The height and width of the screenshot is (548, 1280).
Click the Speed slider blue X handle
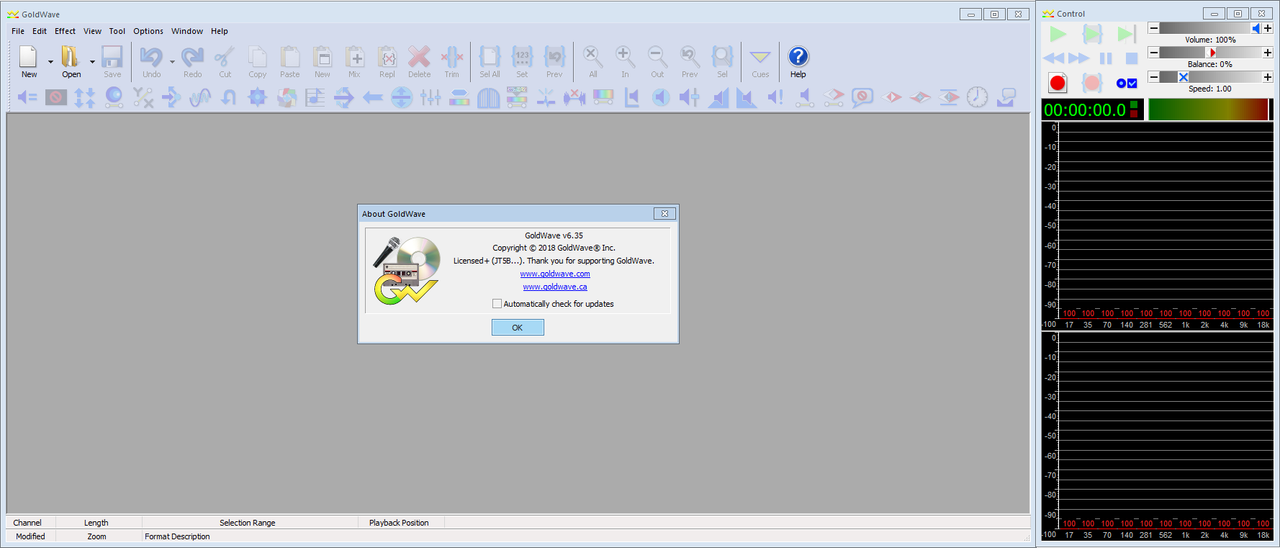(1183, 76)
